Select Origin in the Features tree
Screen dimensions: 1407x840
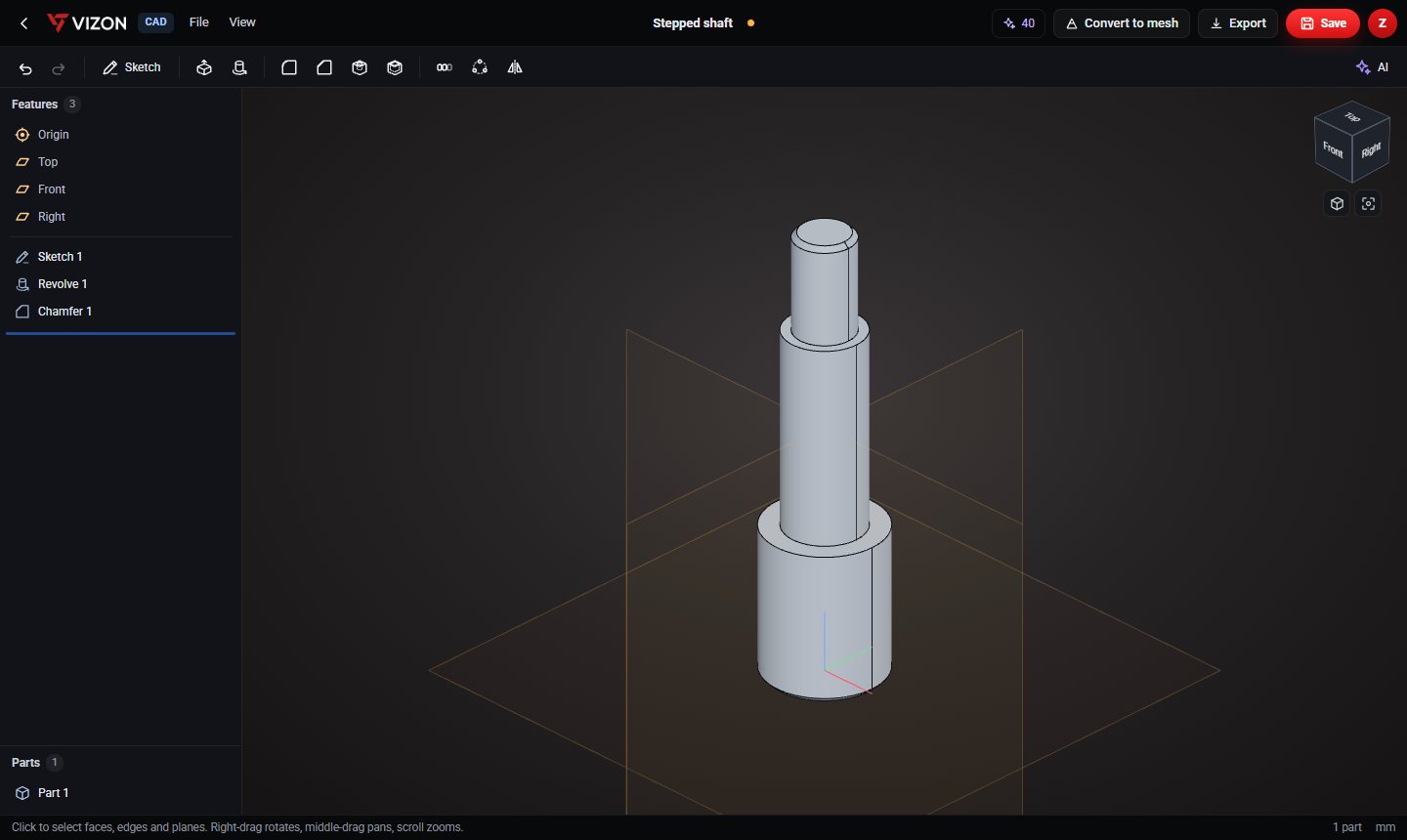[x=120, y=135]
